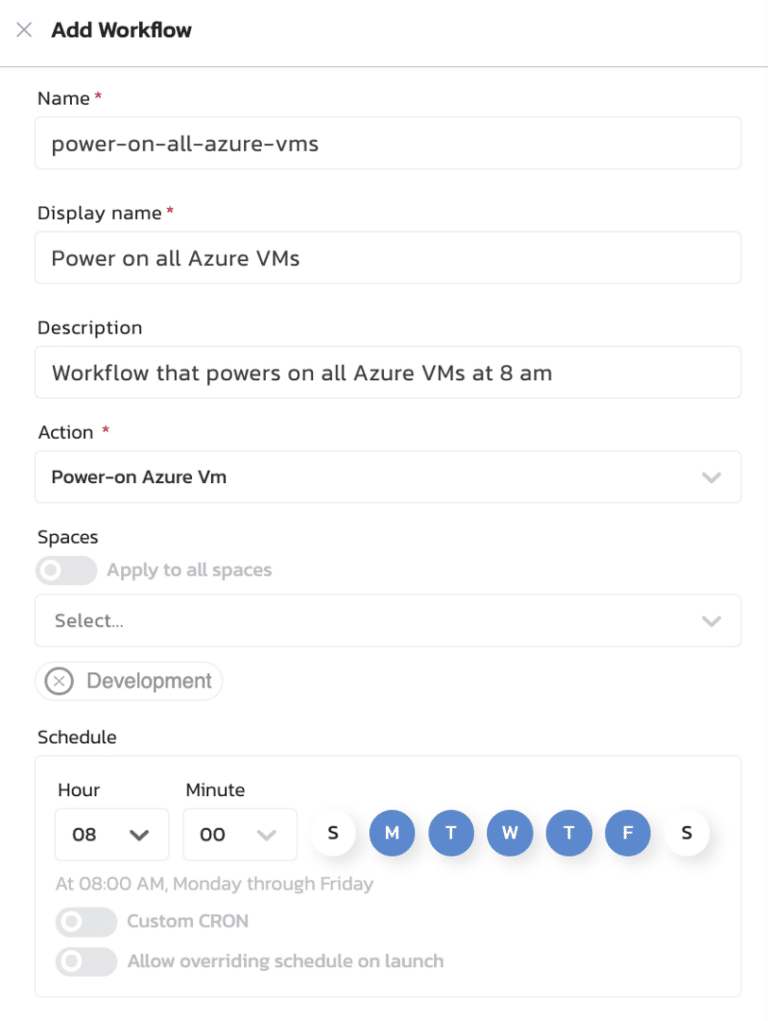Deselect Thursday in the schedule
The width and height of the screenshot is (768, 1021).
pyautogui.click(x=569, y=833)
